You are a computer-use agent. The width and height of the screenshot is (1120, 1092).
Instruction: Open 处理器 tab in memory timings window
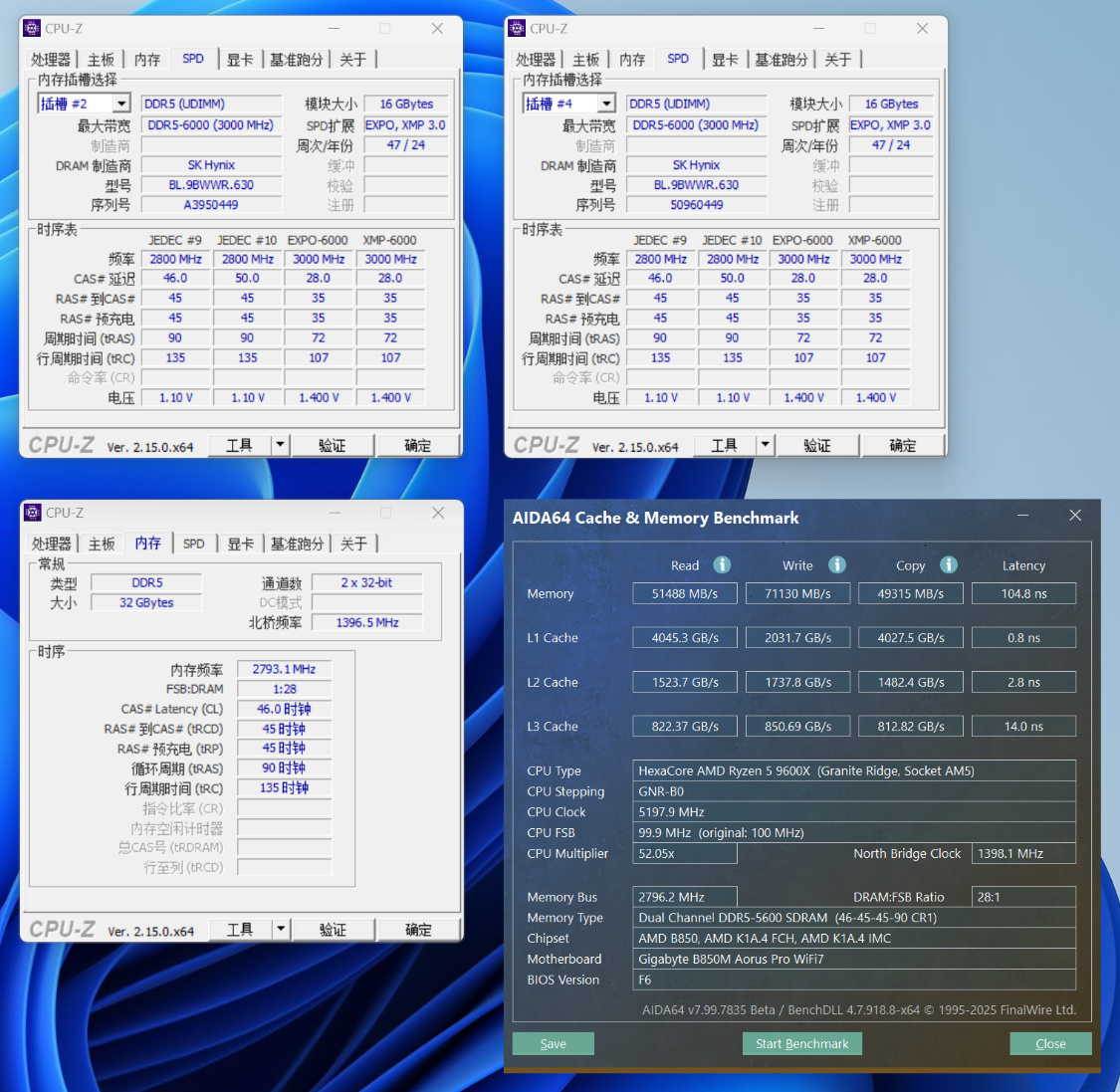(x=51, y=544)
